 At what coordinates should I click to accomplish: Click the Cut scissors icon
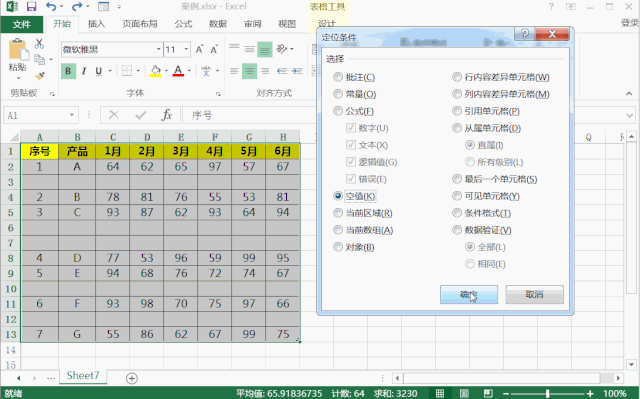(x=39, y=44)
